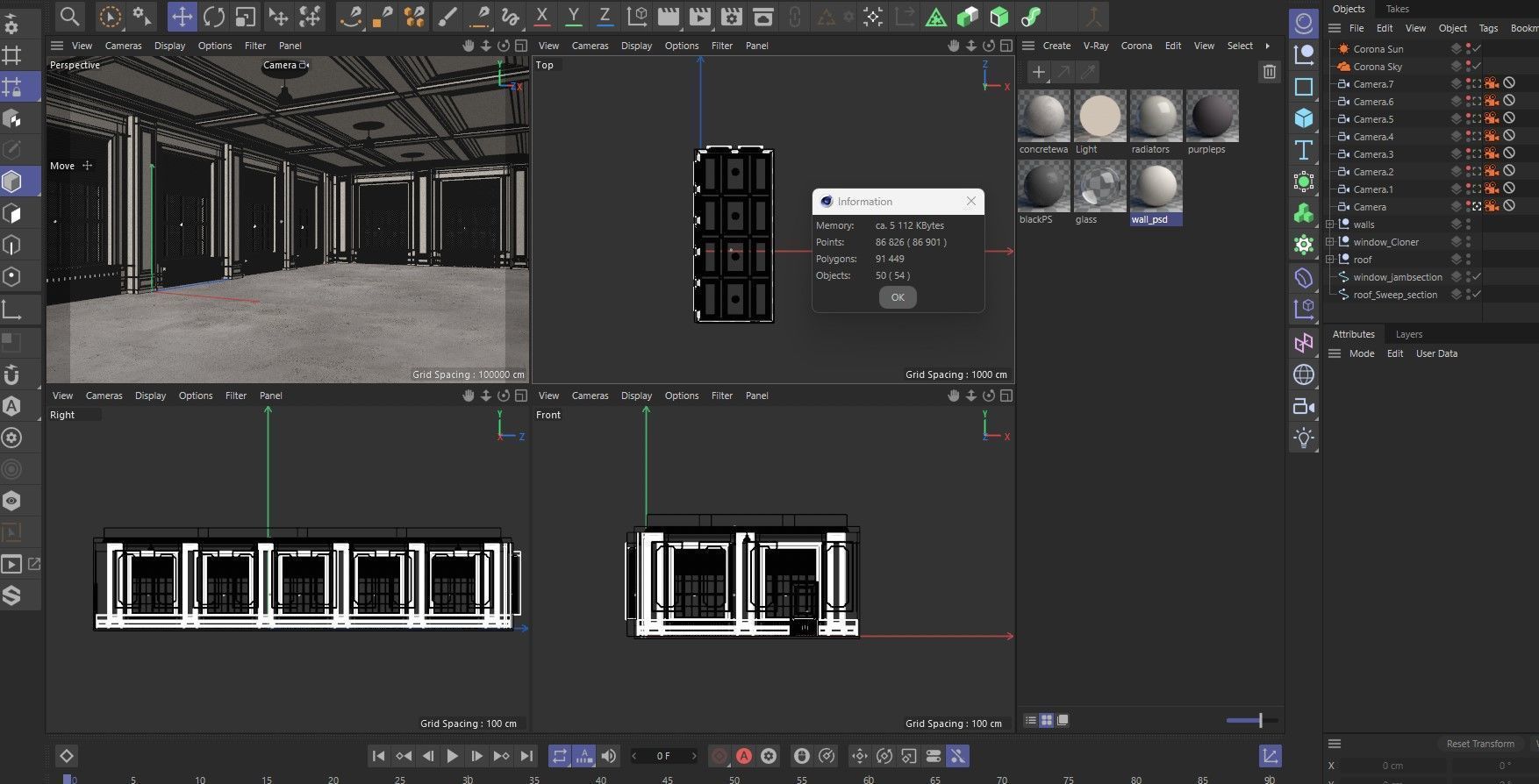Image resolution: width=1539 pixels, height=784 pixels.
Task: Toggle the X axis lock
Action: point(541,16)
